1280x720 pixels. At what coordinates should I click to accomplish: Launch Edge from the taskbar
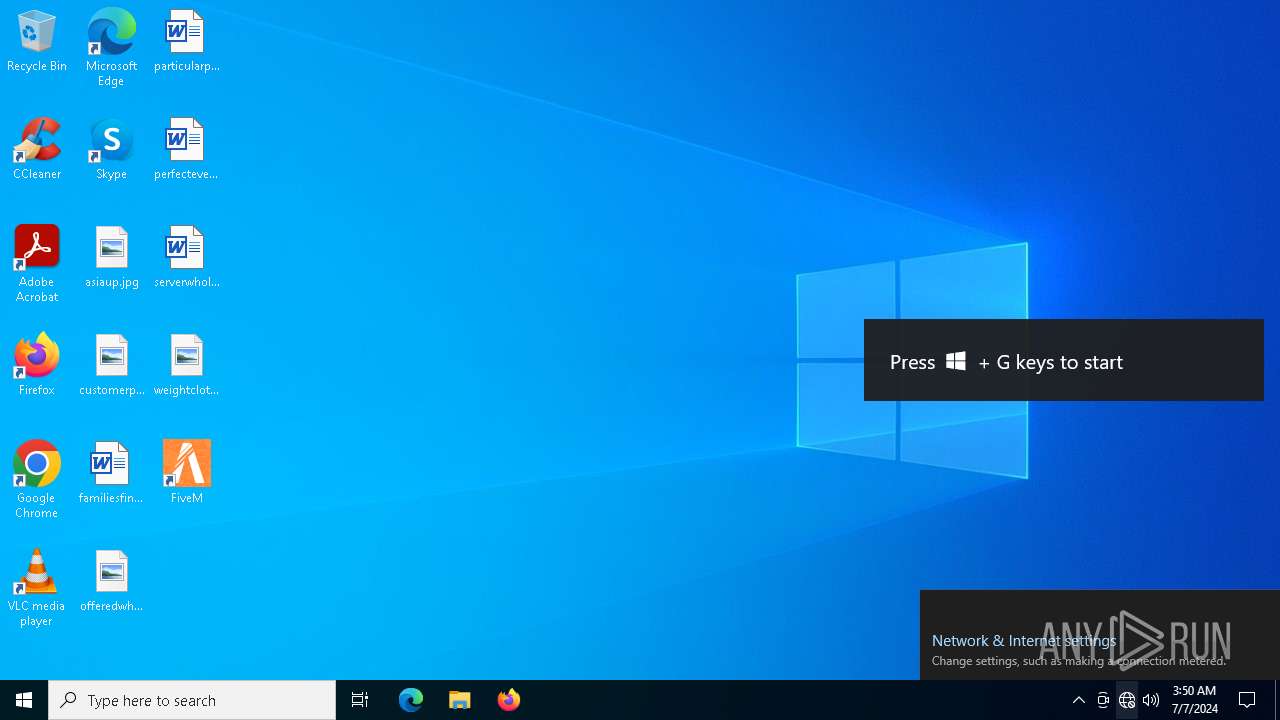coord(411,700)
